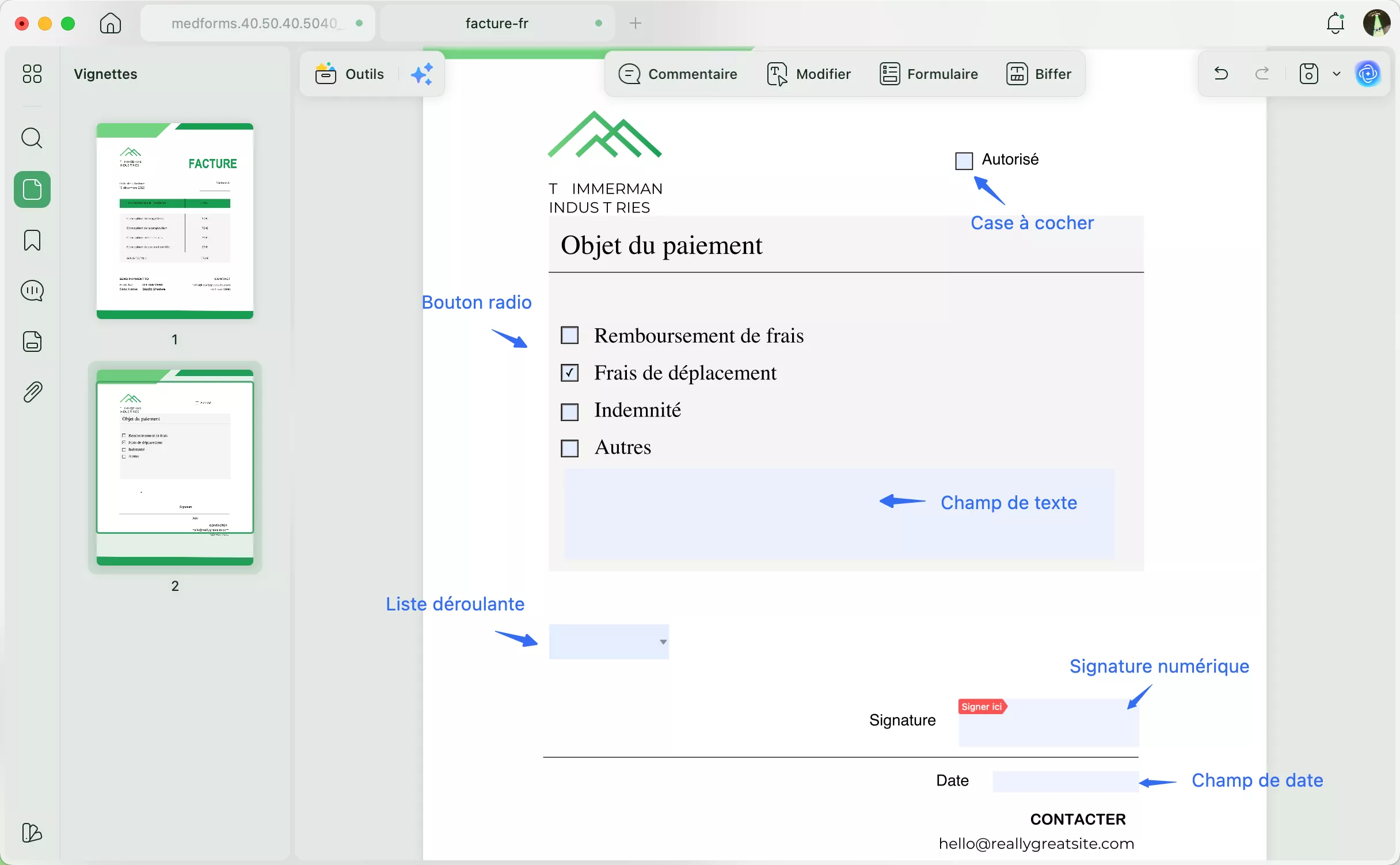
Task: Click into the large text field
Action: (x=839, y=514)
